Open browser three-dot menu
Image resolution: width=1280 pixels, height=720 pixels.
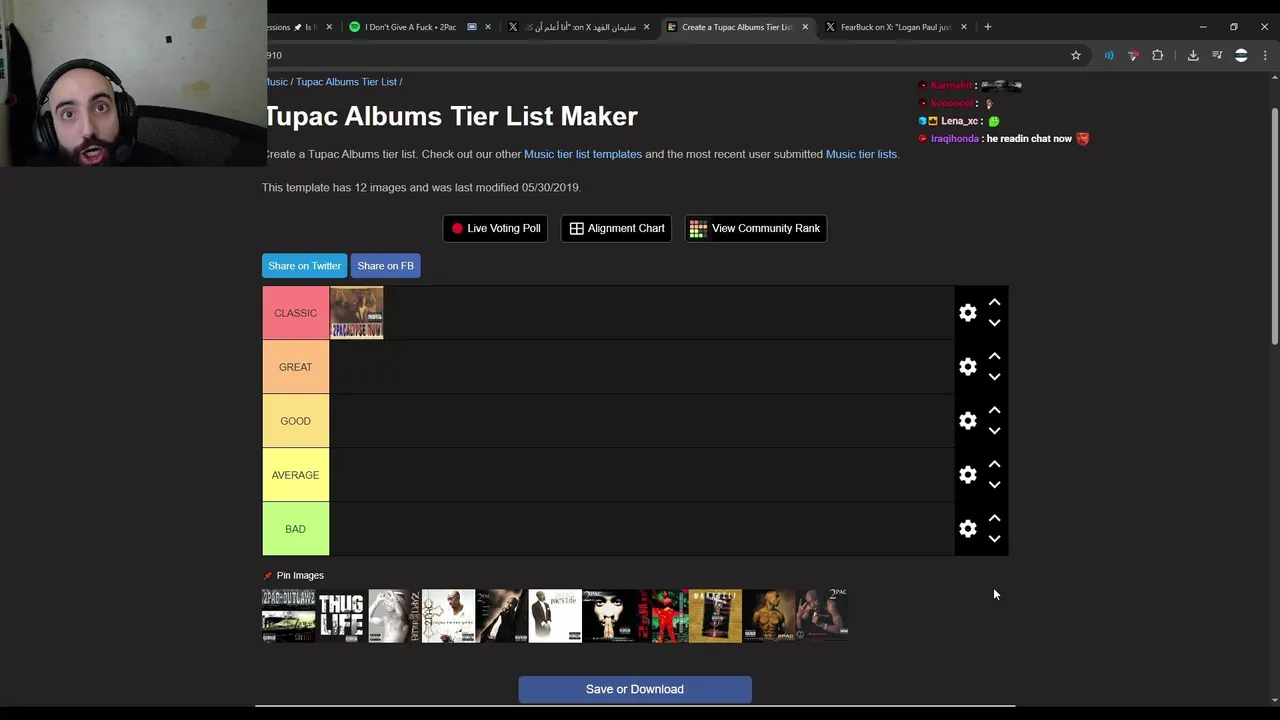point(1265,56)
